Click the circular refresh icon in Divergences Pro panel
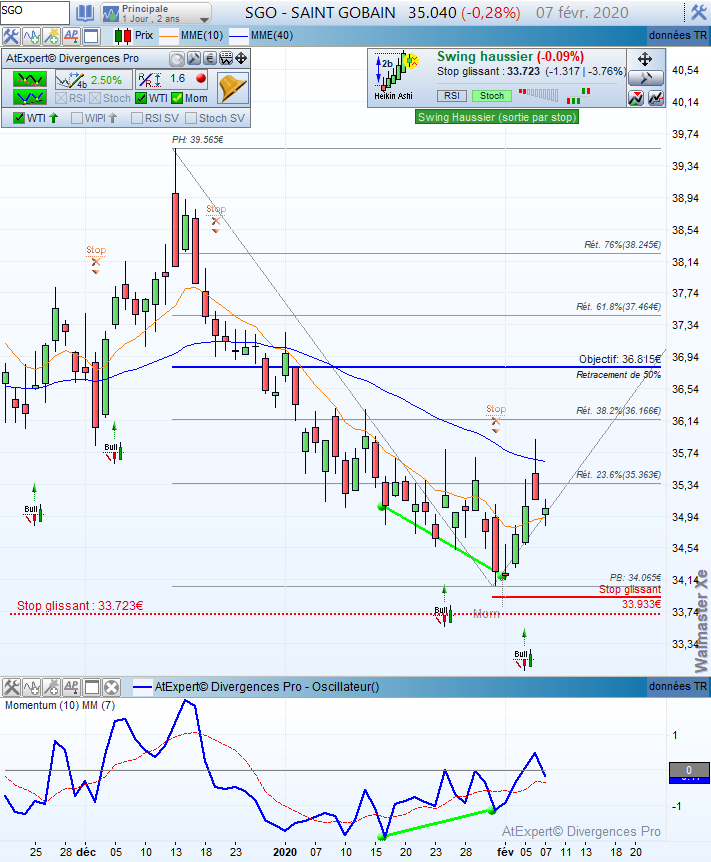711x862 pixels. [x=177, y=59]
